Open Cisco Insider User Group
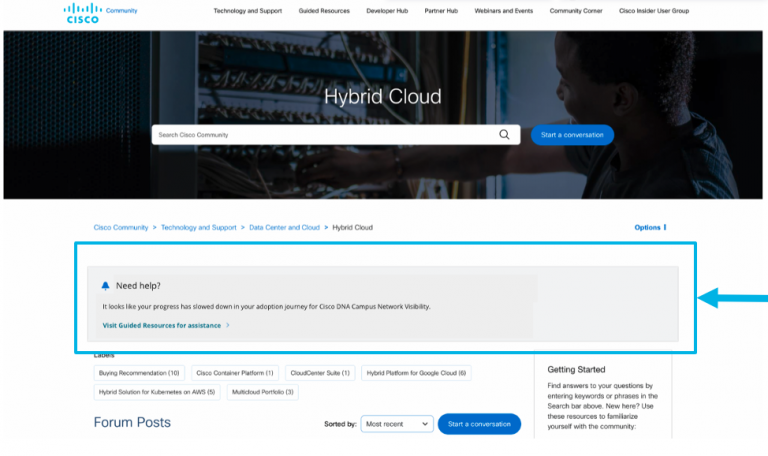This screenshot has height=456, width=768. click(x=653, y=11)
